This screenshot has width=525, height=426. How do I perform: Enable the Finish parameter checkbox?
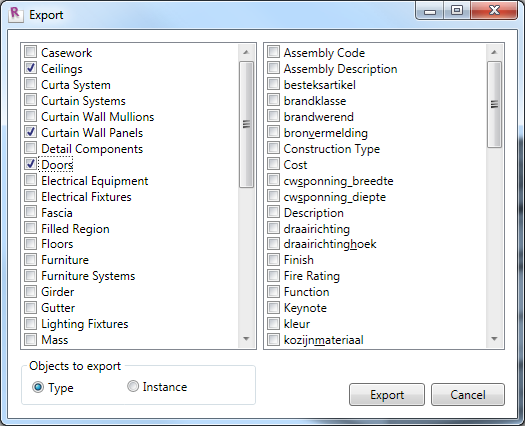coord(273,260)
